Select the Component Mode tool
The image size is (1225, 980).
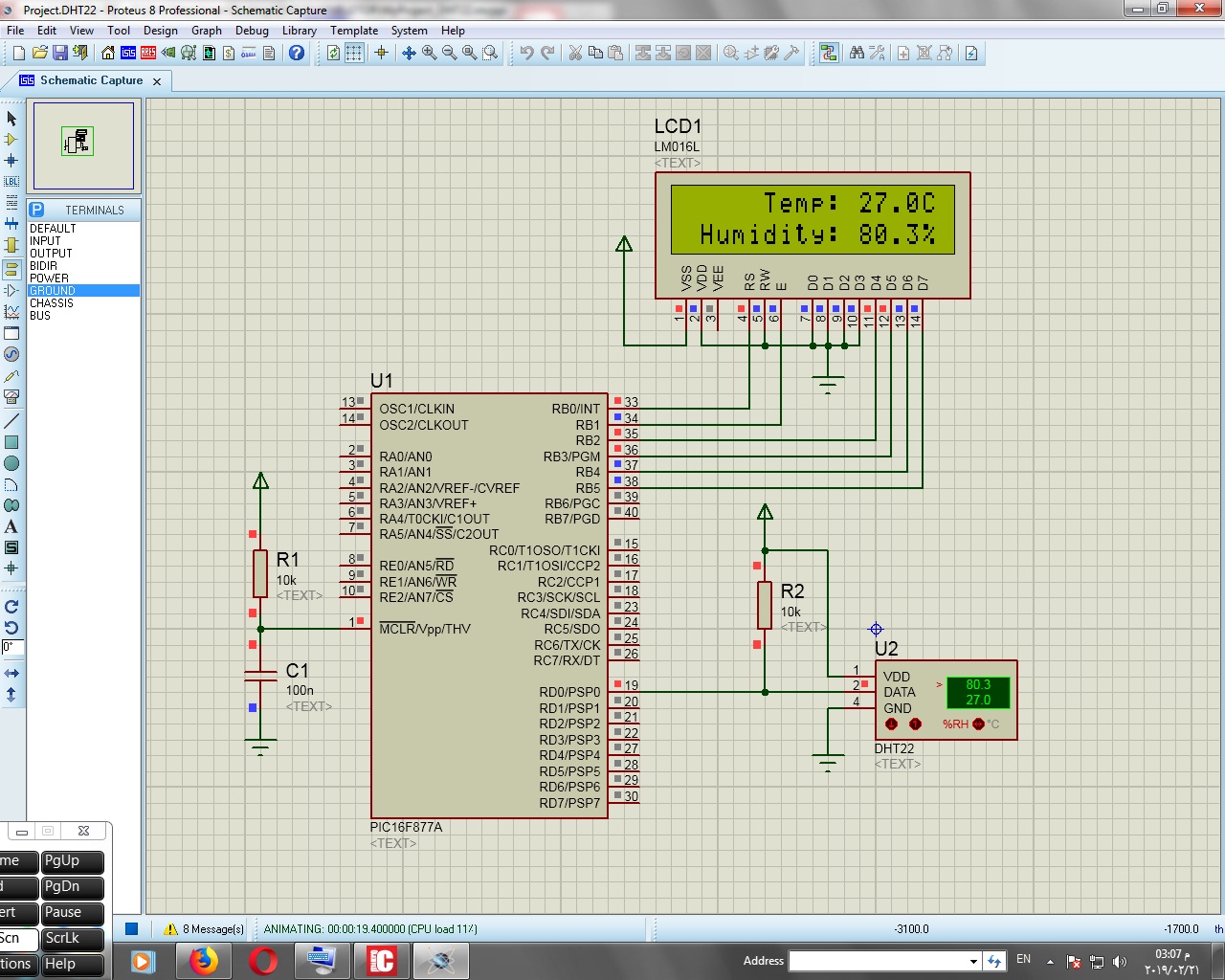coord(11,139)
